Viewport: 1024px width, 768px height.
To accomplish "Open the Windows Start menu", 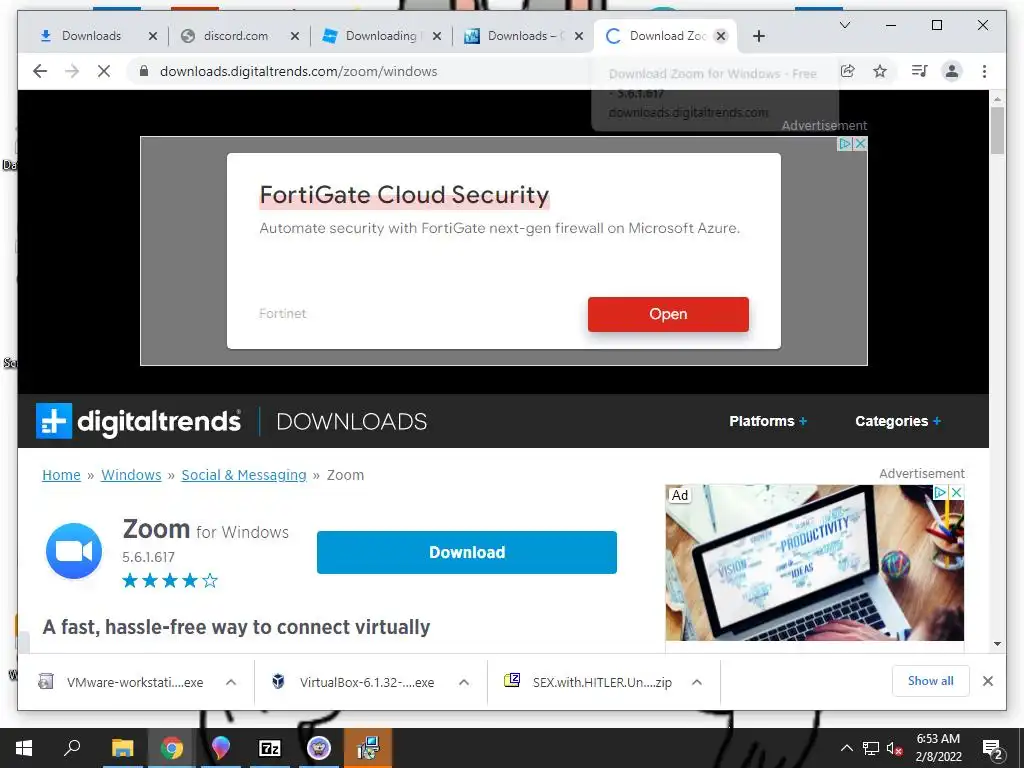I will pyautogui.click(x=24, y=748).
